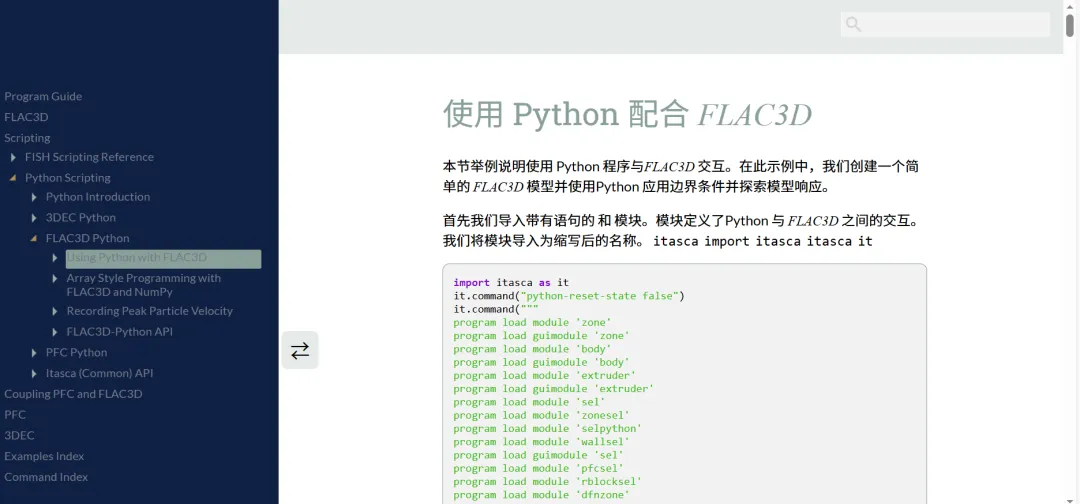
Task: Click code line load module 'pfcsel'
Action: point(539,468)
